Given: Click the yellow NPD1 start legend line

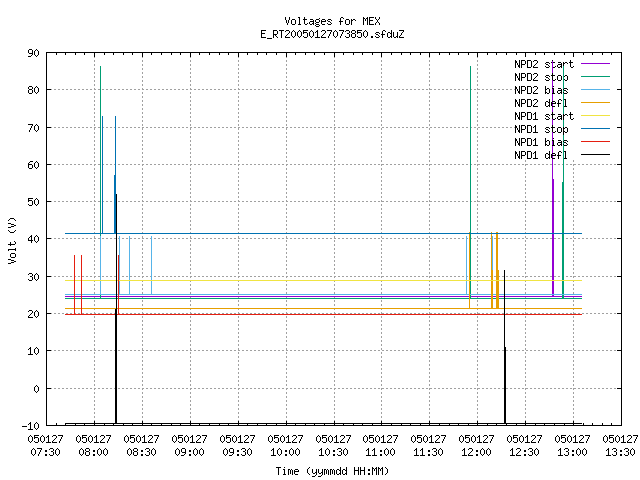Looking at the screenshot, I should point(595,116).
